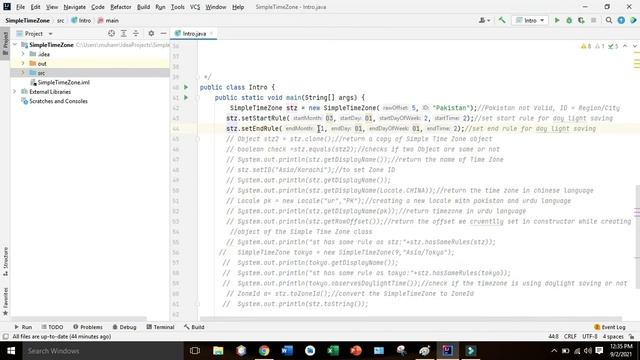The height and width of the screenshot is (360, 640).
Task: Go to next highlighted error arrow
Action: pos(635,46)
